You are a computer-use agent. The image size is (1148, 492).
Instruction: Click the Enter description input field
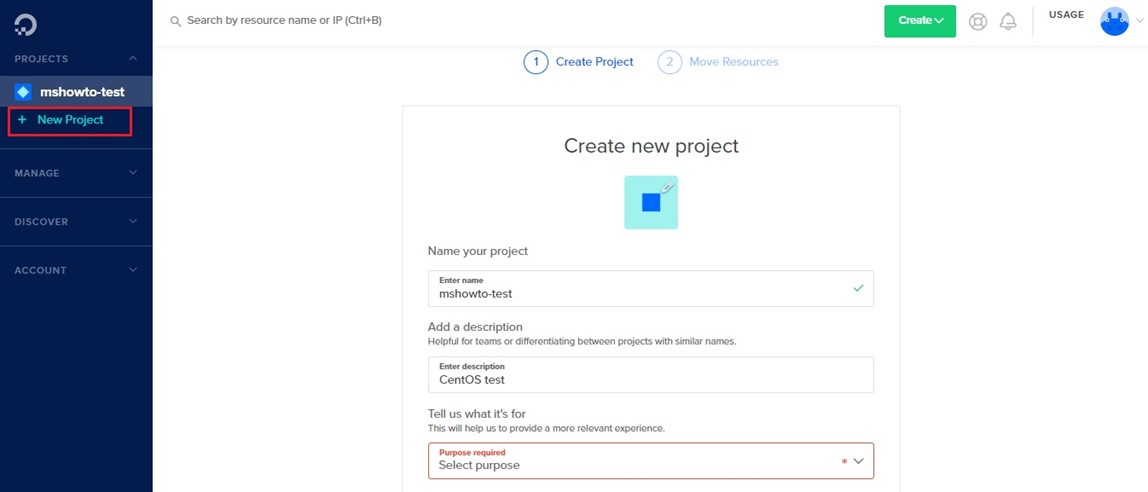pos(651,375)
